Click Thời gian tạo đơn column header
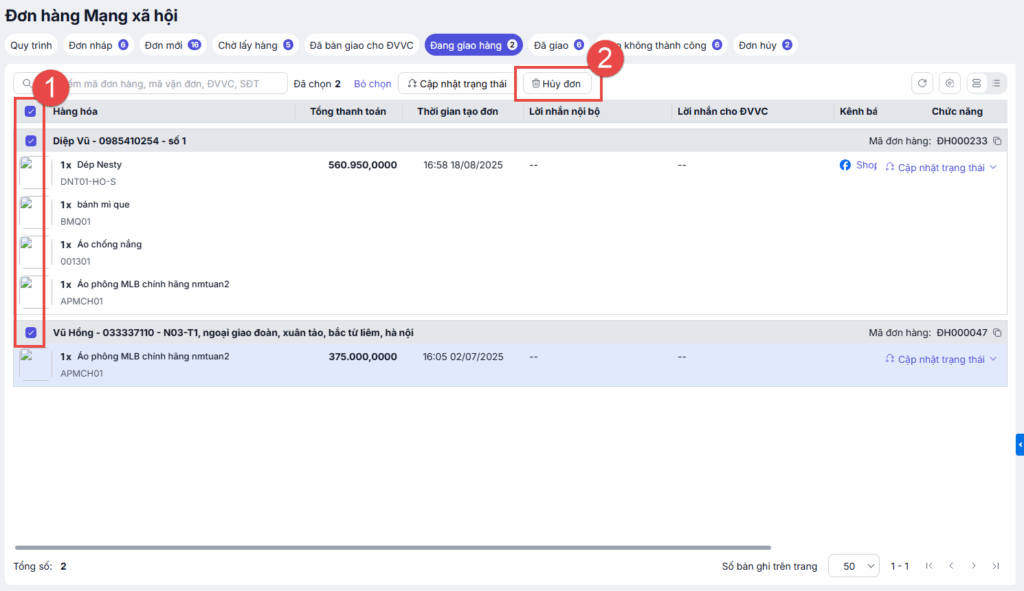Screen dimensions: 1024x591 458,112
